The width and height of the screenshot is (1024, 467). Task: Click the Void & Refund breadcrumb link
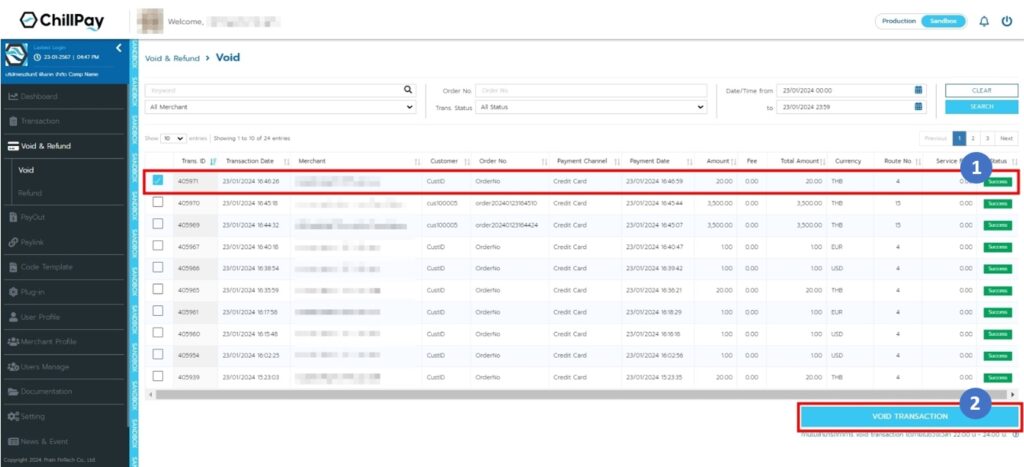coord(172,58)
